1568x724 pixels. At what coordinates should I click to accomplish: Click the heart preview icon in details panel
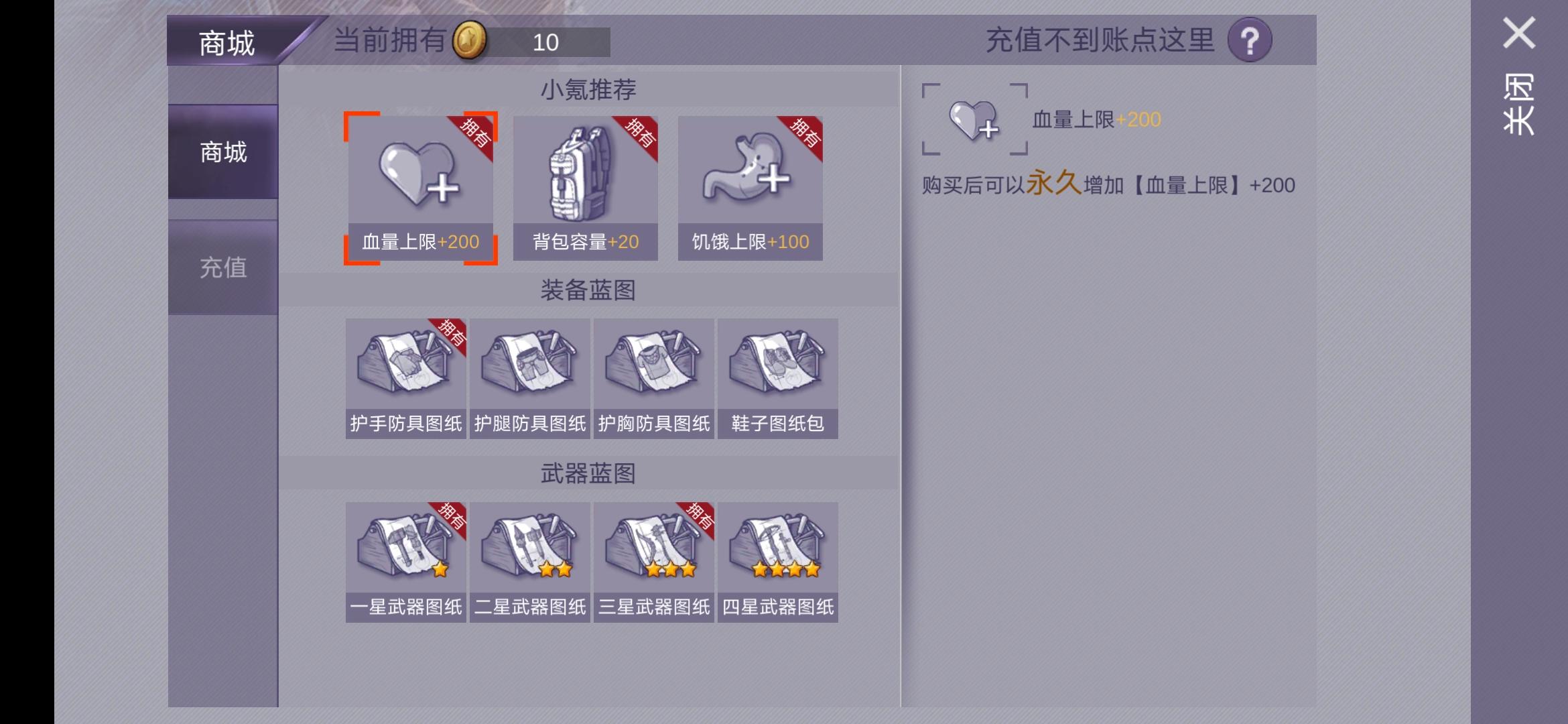pos(975,119)
